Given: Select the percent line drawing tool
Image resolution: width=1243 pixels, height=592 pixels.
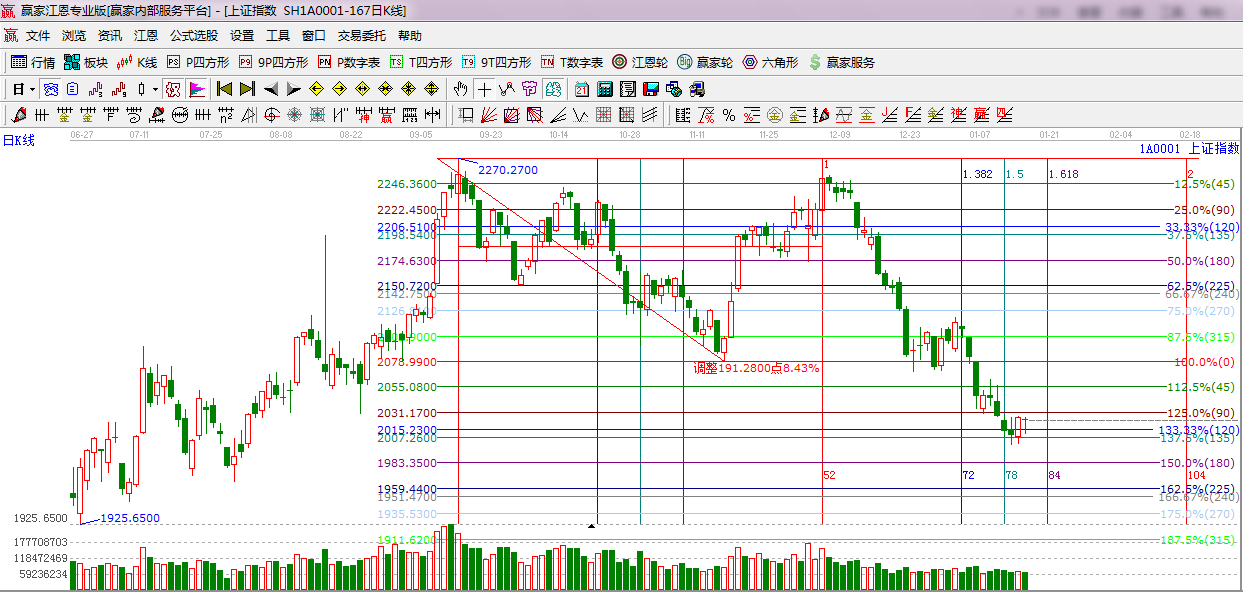Looking at the screenshot, I should point(729,115).
